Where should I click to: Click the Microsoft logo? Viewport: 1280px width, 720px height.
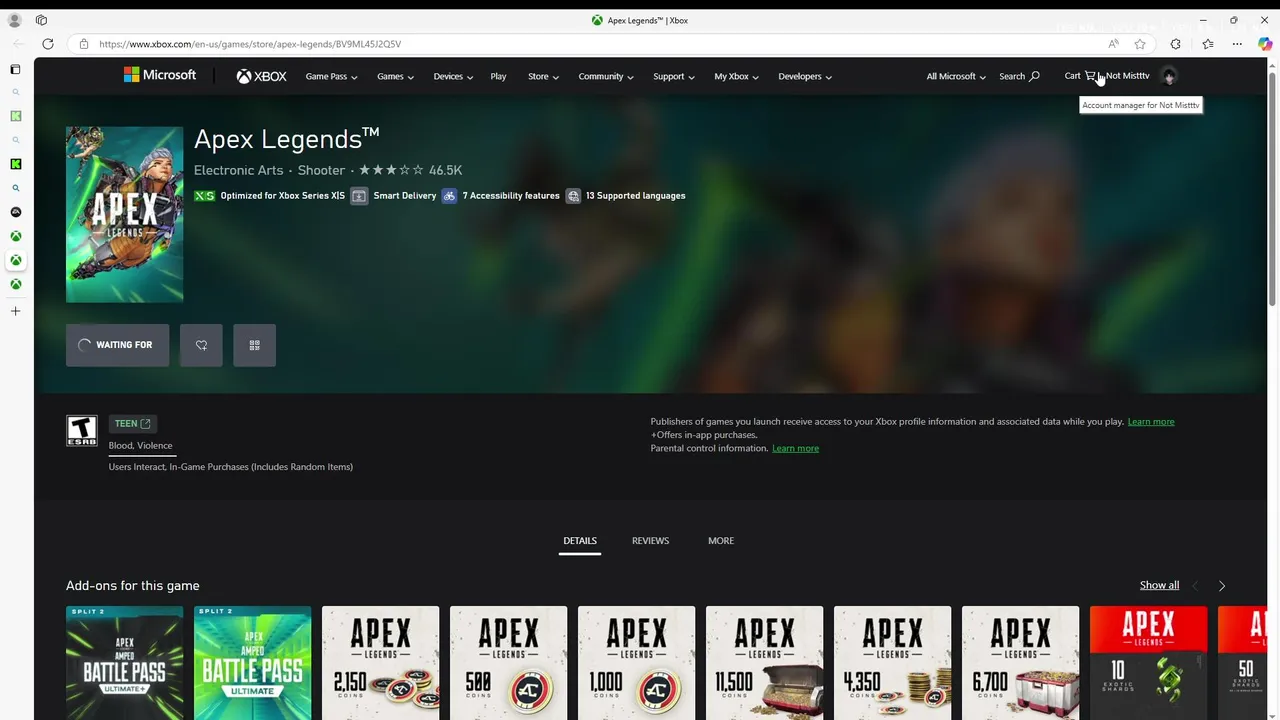point(160,75)
